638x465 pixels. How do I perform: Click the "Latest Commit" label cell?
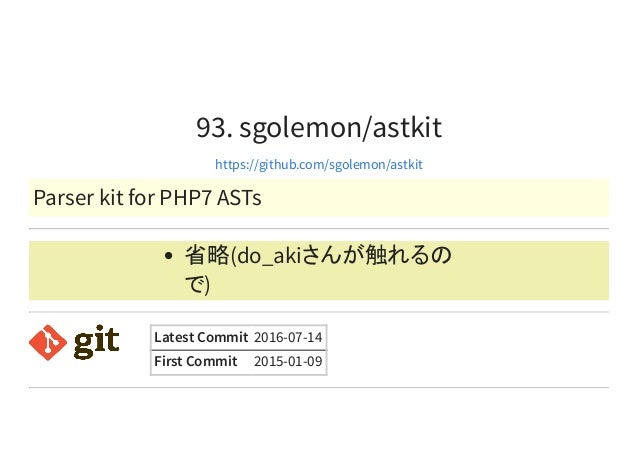(201, 337)
